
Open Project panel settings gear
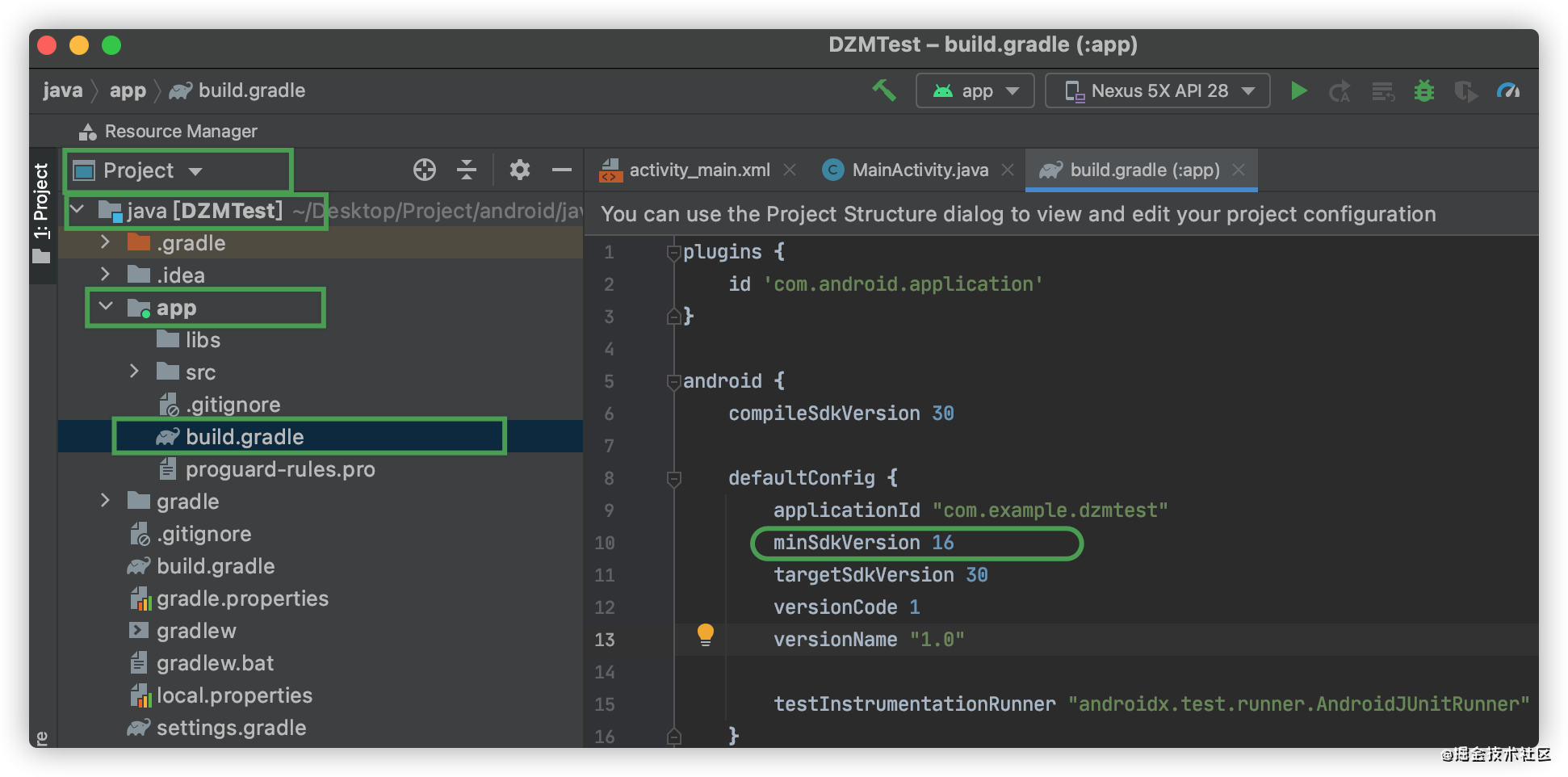[520, 170]
